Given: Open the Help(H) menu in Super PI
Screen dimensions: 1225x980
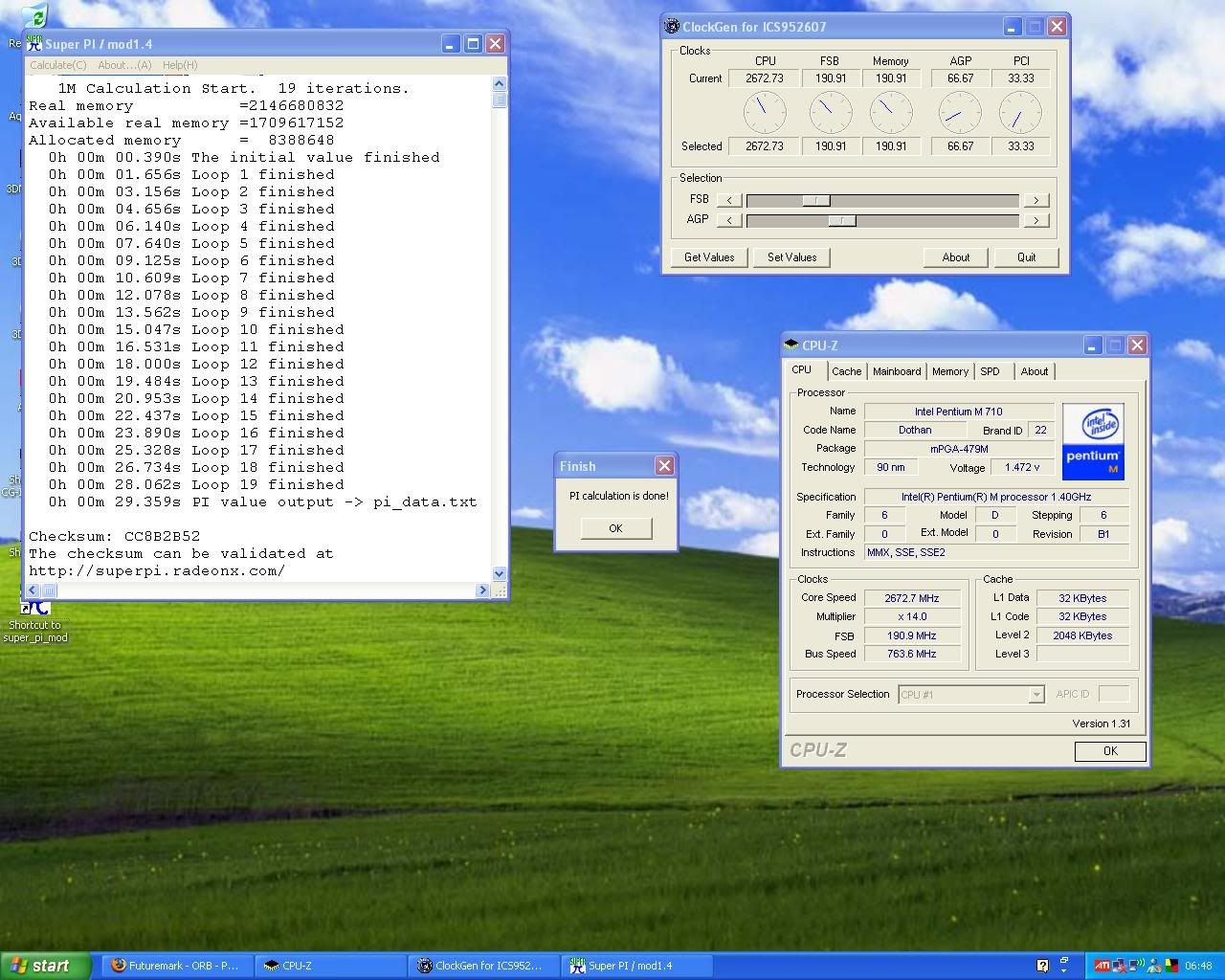Looking at the screenshot, I should pyautogui.click(x=180, y=65).
